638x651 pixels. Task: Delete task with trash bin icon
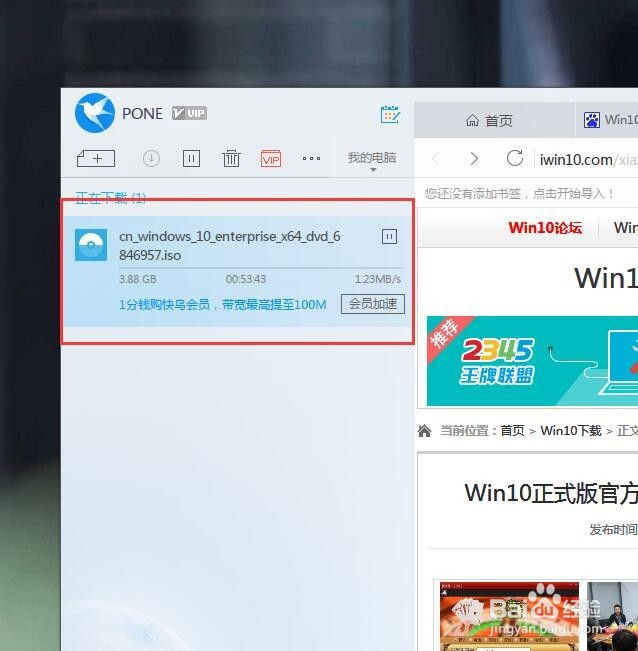click(x=231, y=158)
